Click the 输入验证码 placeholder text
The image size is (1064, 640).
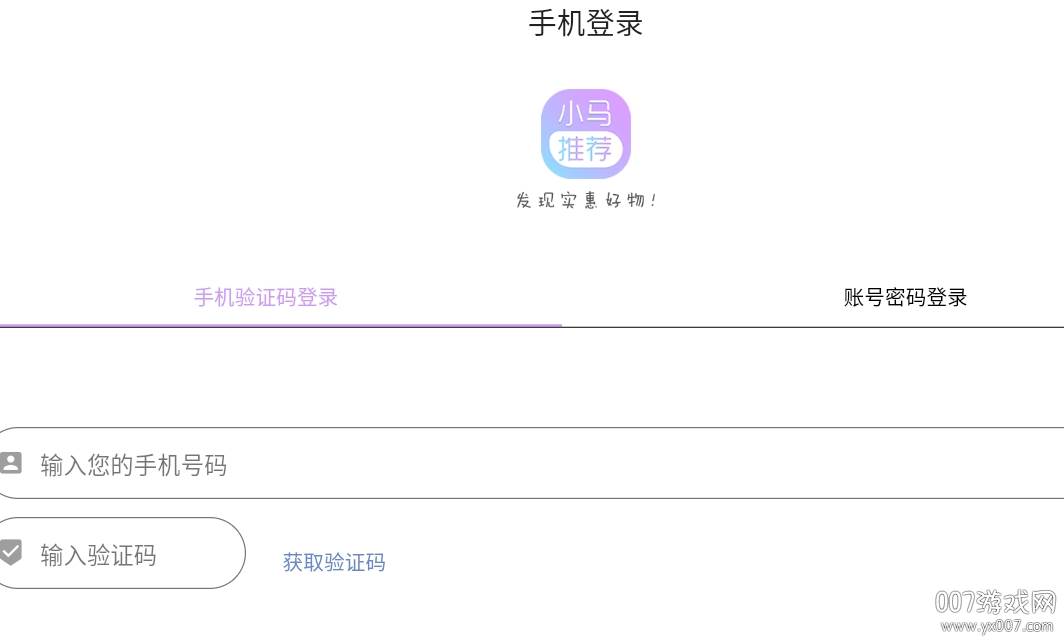tap(98, 555)
